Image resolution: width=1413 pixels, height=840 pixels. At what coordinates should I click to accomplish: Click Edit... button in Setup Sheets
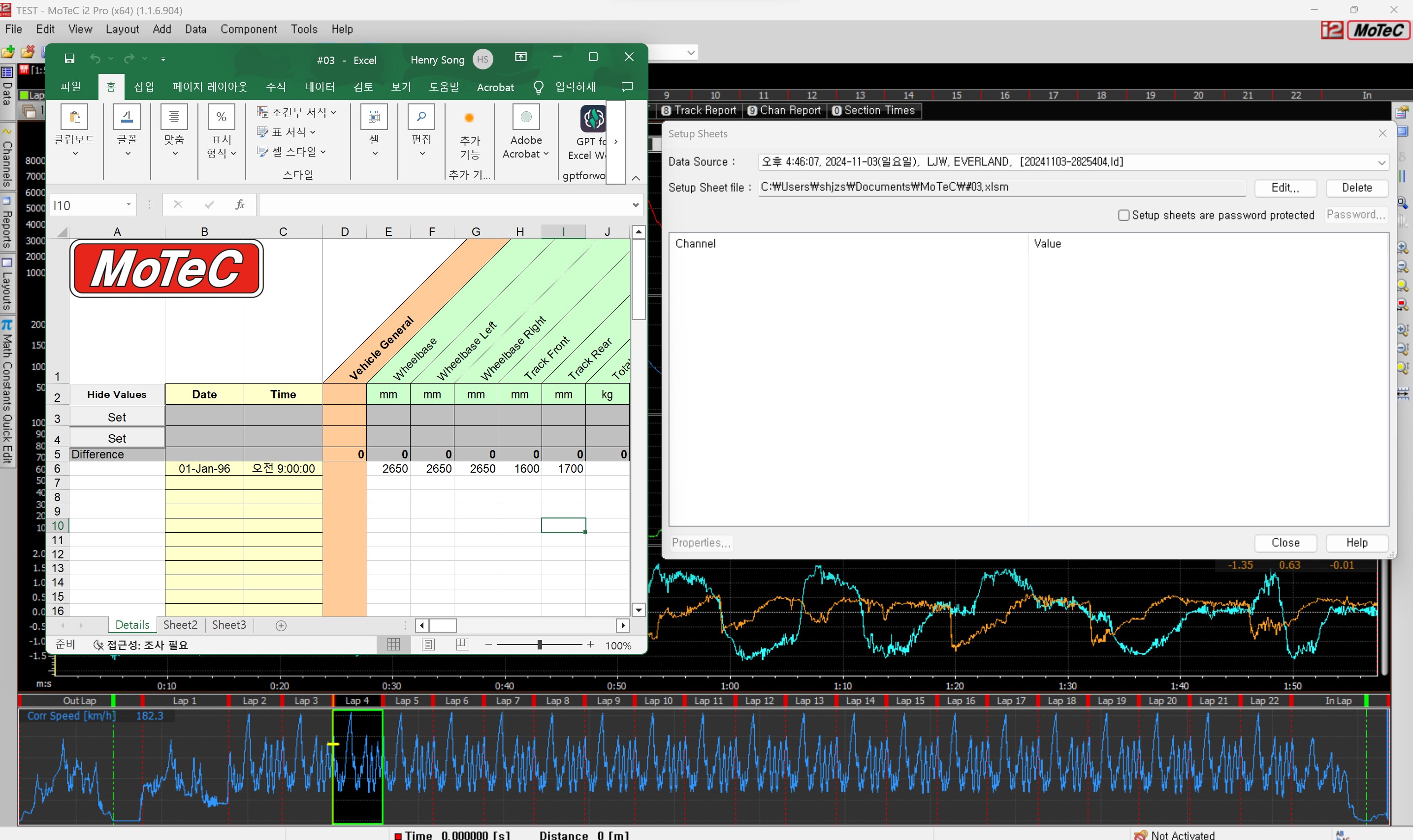coord(1285,188)
